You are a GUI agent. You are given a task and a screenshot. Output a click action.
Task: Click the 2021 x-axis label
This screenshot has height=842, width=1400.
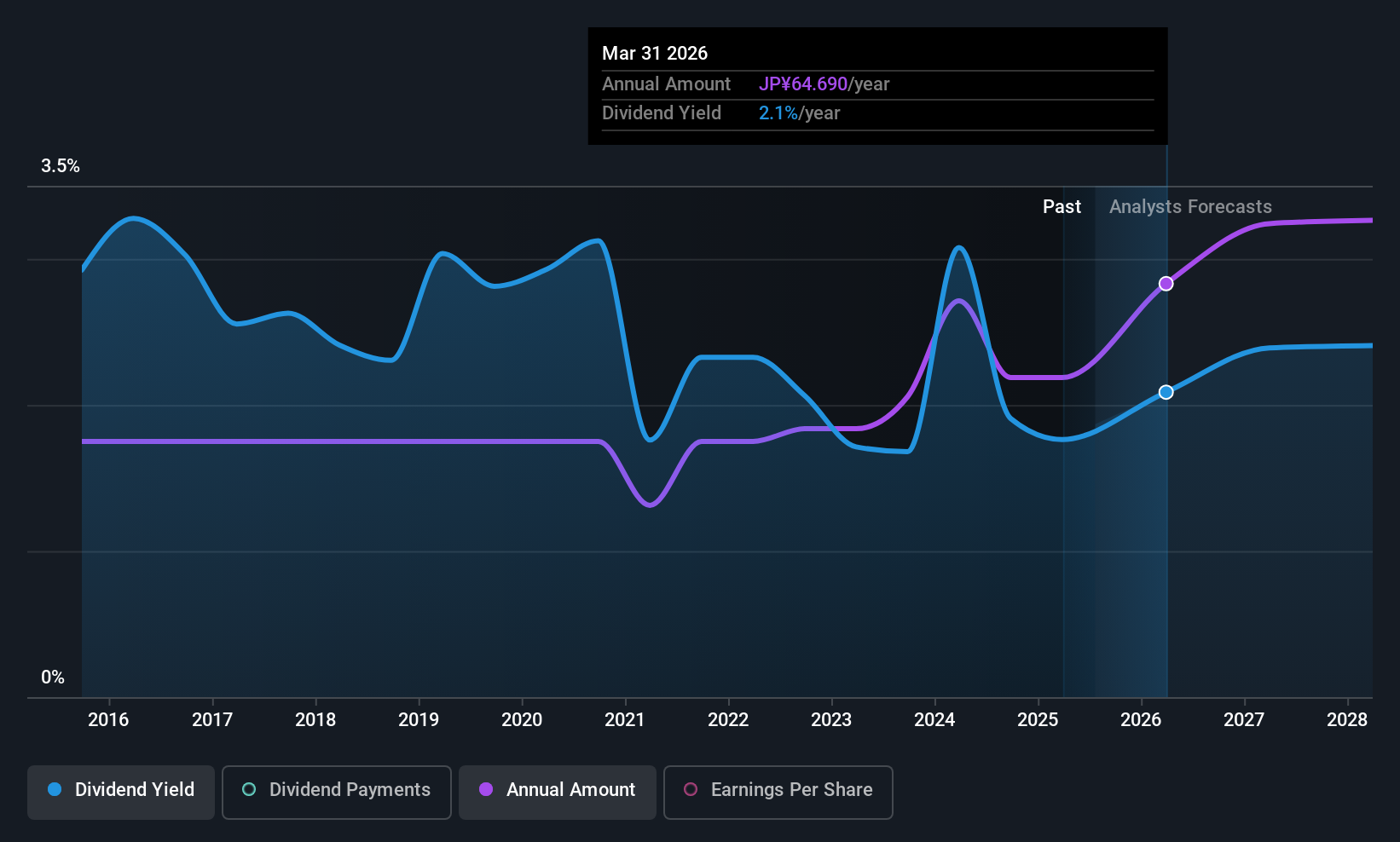pos(625,720)
